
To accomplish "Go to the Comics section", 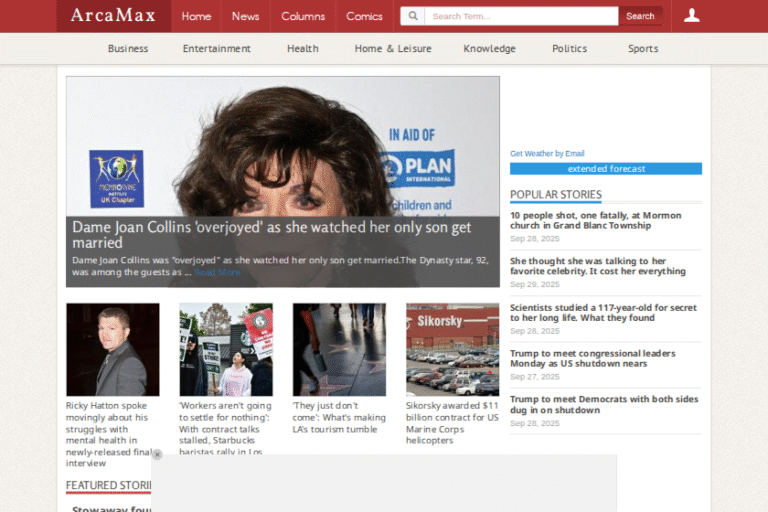I will tap(364, 16).
